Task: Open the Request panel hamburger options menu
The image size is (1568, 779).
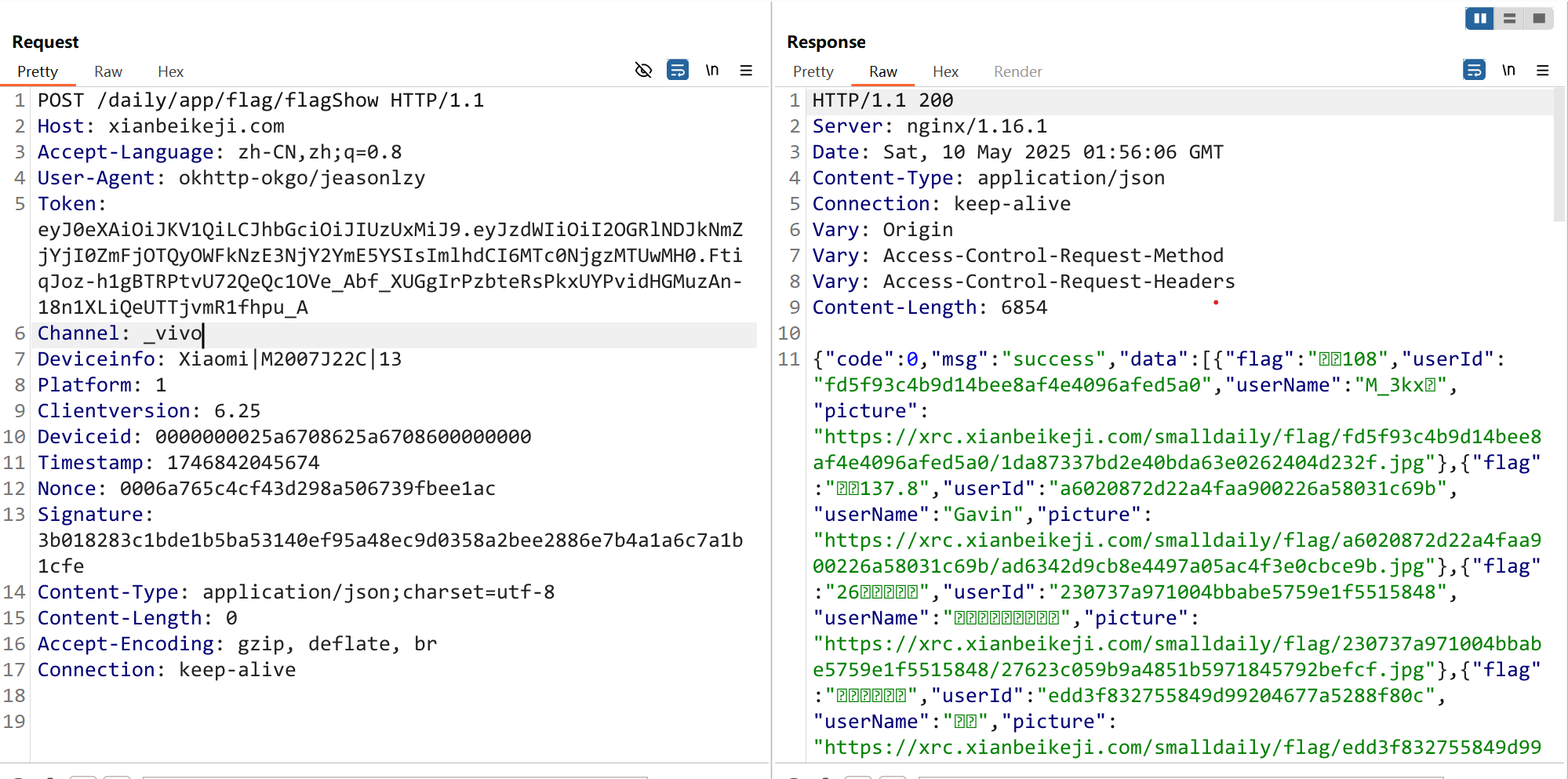Action: (746, 71)
